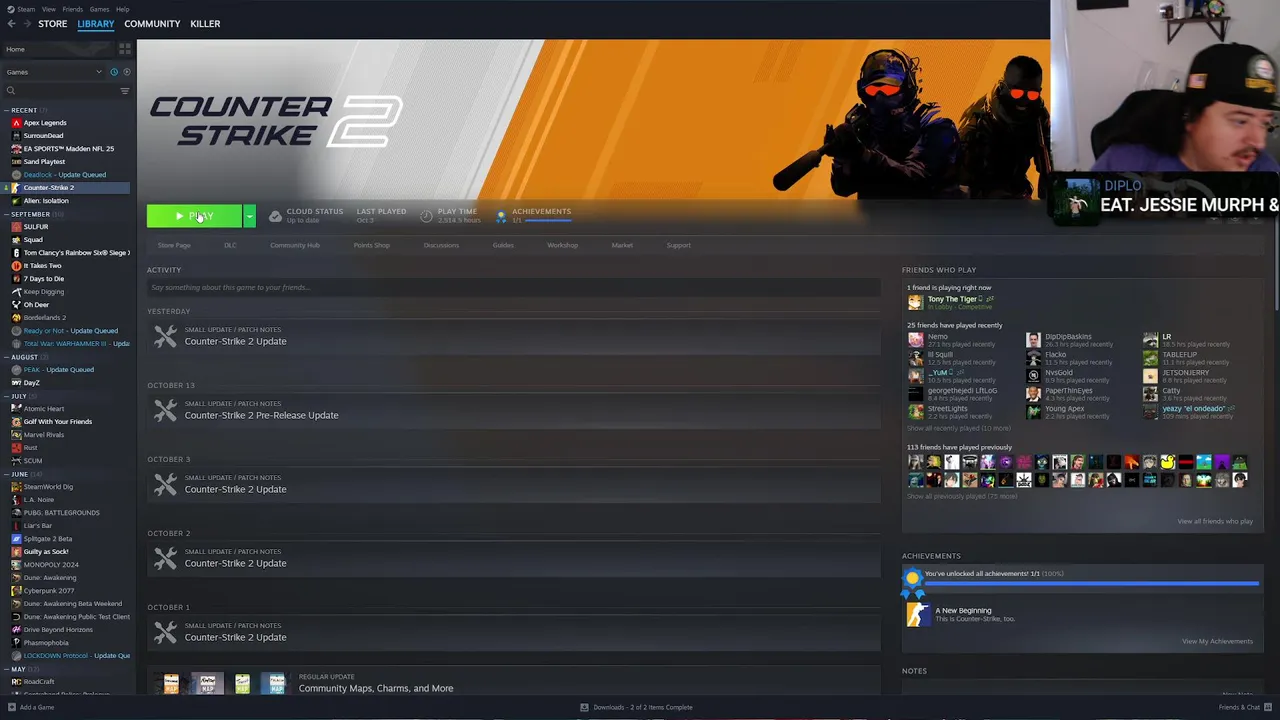
Task: Open View all friends who play
Action: coord(1215,521)
